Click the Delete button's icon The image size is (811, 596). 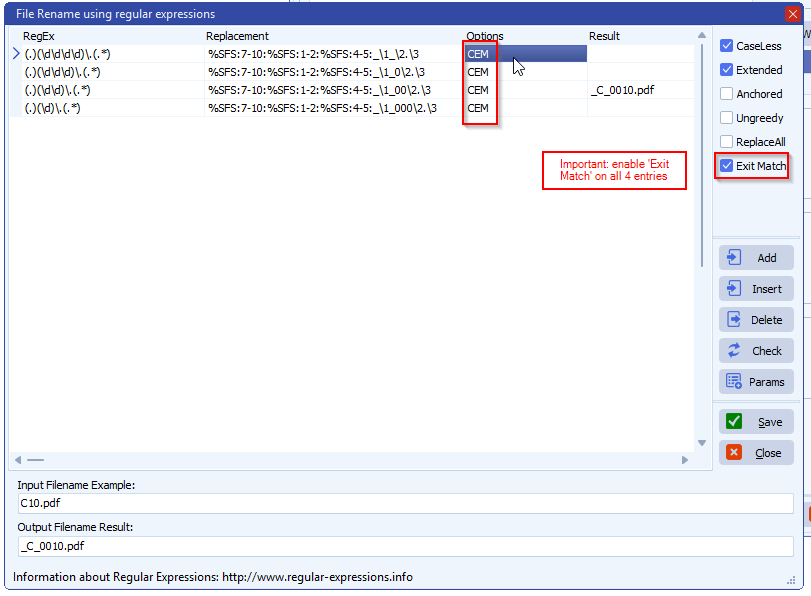734,319
